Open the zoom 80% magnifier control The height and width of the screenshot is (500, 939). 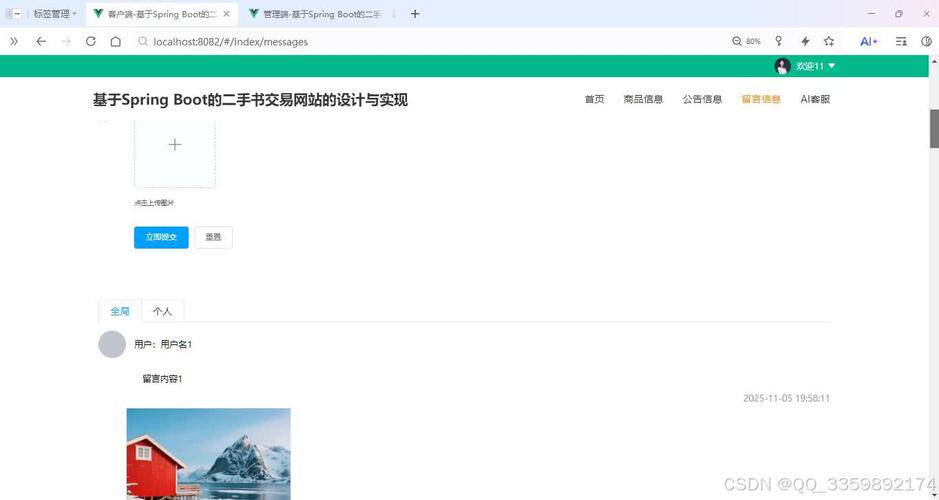[746, 41]
